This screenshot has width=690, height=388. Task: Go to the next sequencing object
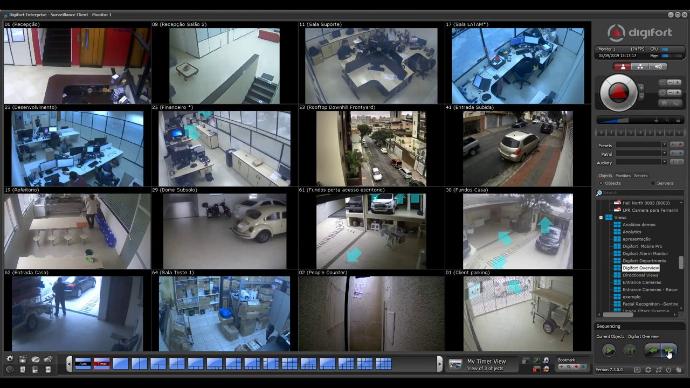point(669,350)
